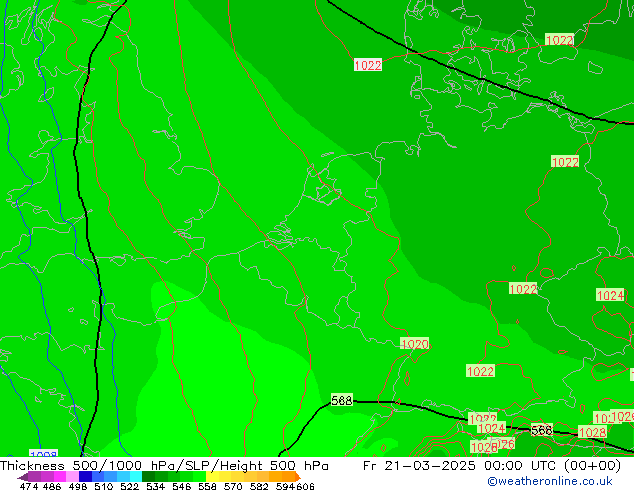Image resolution: width=634 pixels, height=490 pixels.
Task: Click the legend value '474'
Action: (29, 486)
